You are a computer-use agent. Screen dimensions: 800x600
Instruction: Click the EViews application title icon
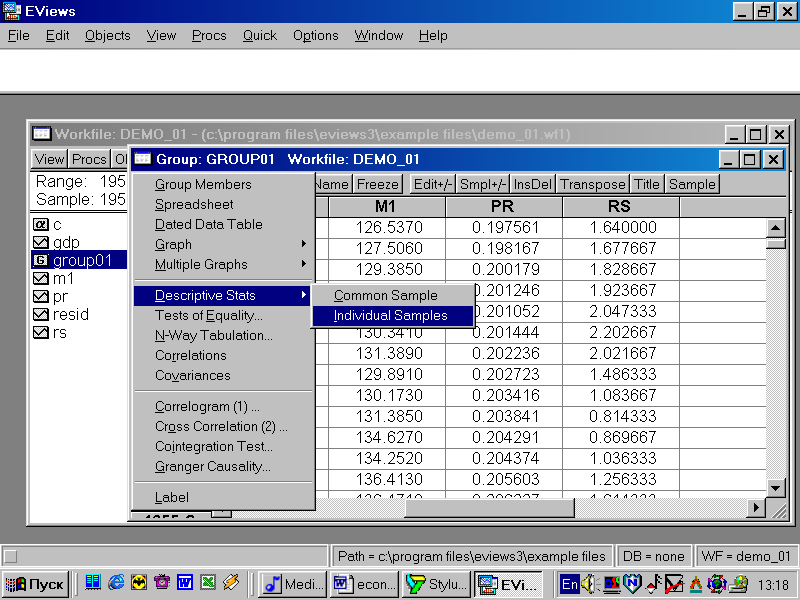[12, 11]
